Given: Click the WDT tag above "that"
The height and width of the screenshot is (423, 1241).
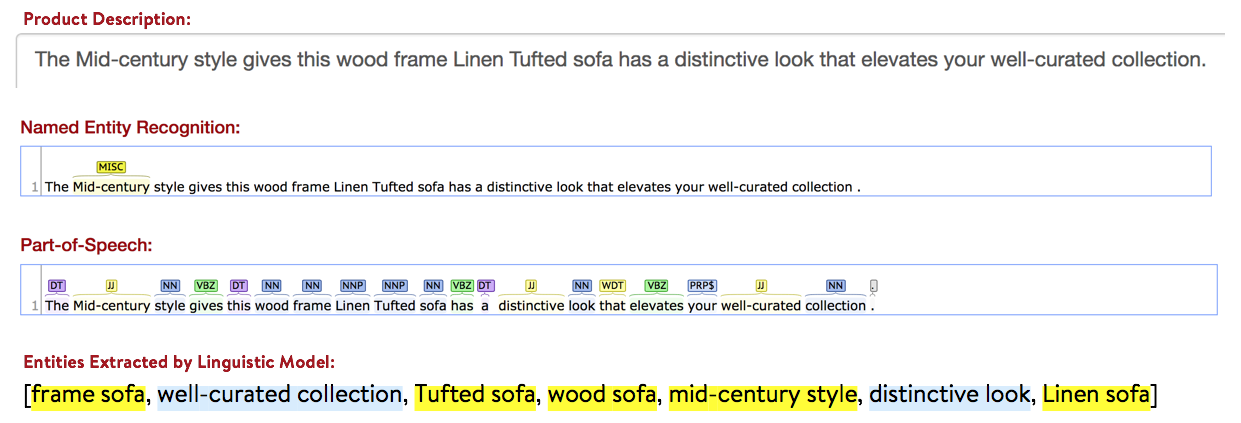Looking at the screenshot, I should point(612,286).
